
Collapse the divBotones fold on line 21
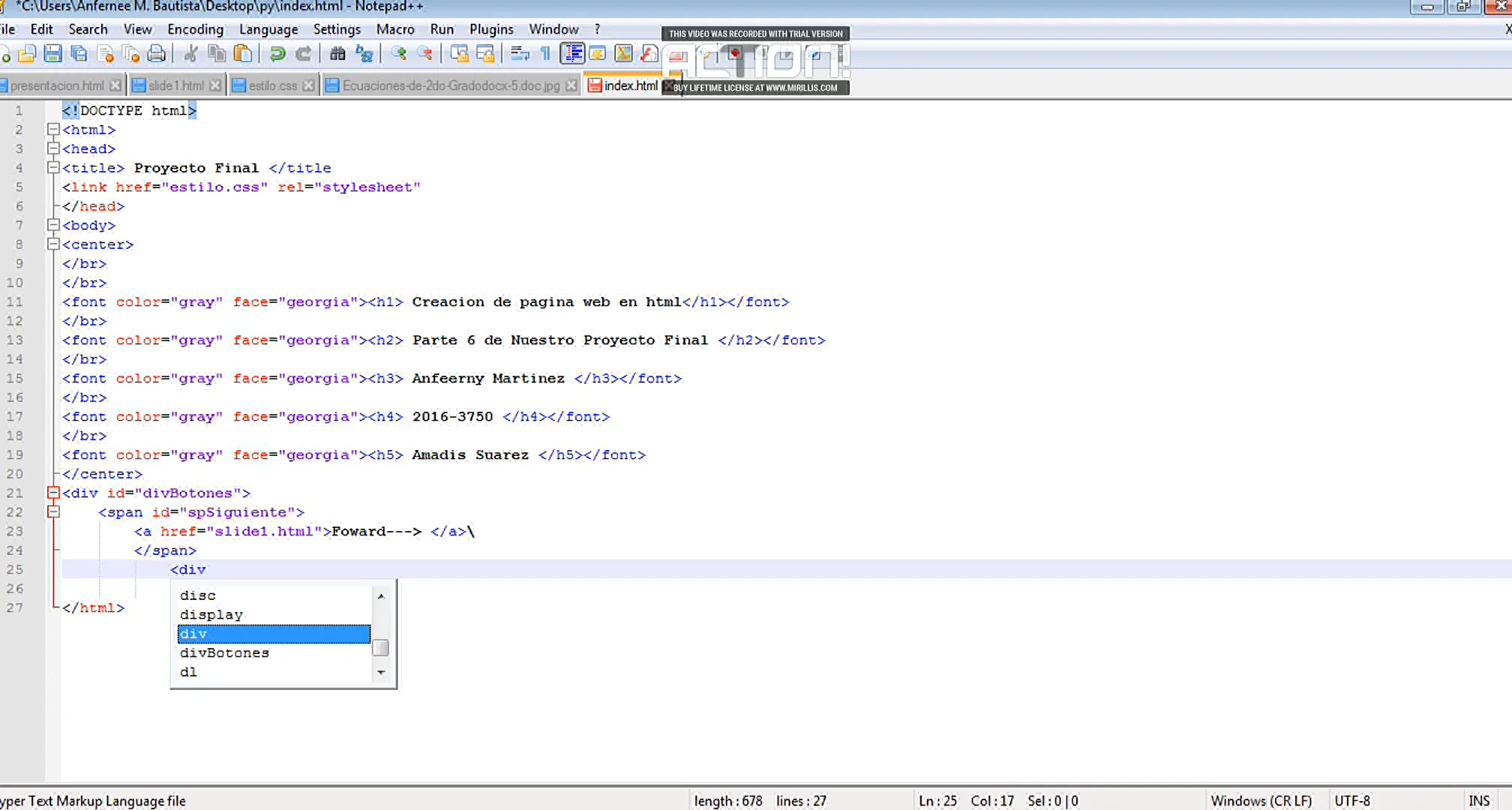pos(53,493)
